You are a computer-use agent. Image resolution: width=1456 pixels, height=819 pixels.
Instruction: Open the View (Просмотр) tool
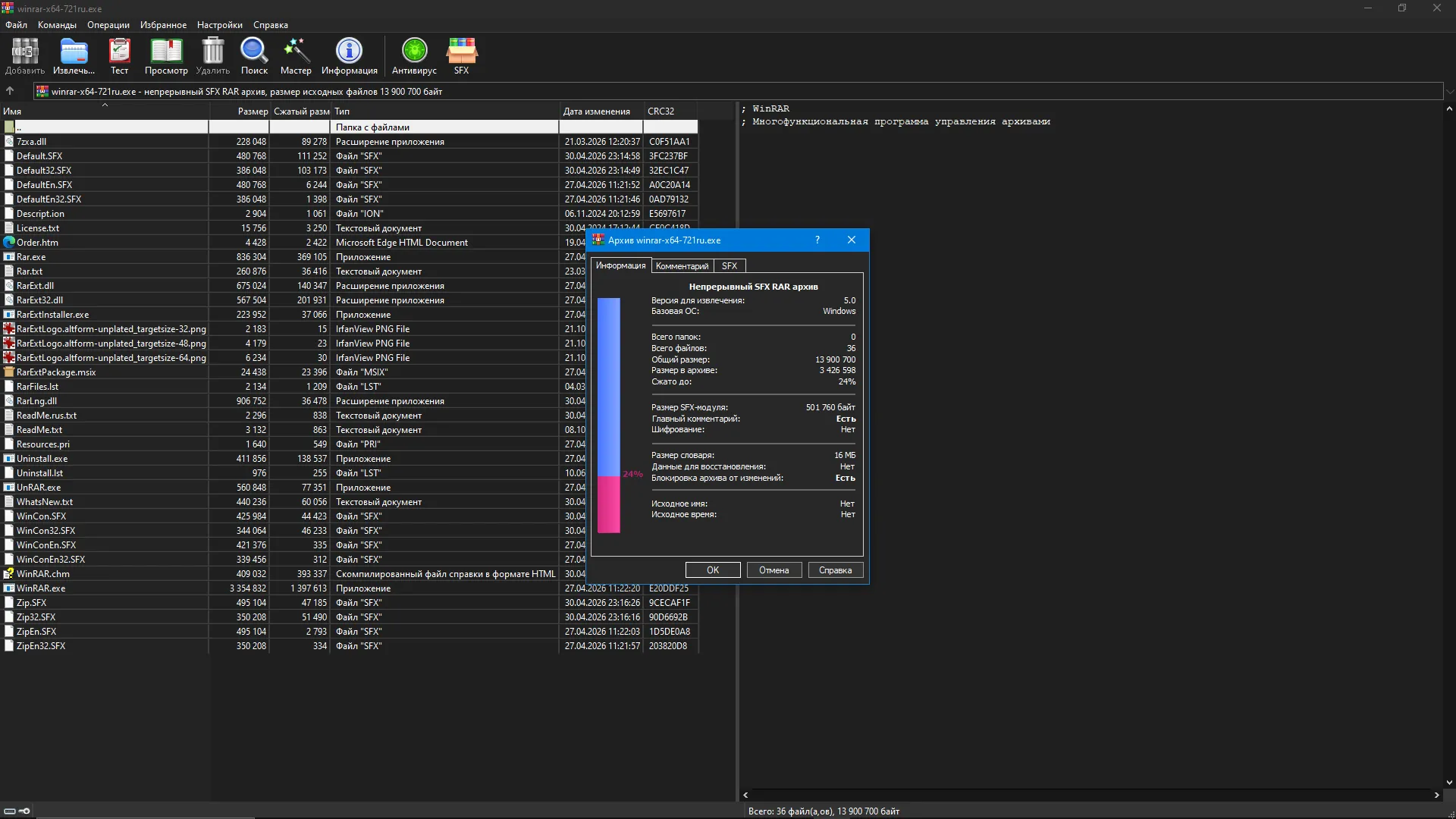[166, 56]
